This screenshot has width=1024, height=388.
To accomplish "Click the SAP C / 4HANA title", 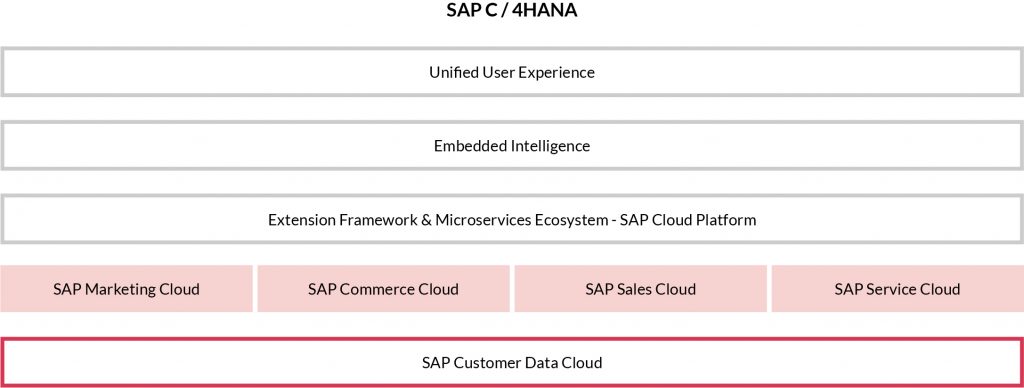I will 512,10.
